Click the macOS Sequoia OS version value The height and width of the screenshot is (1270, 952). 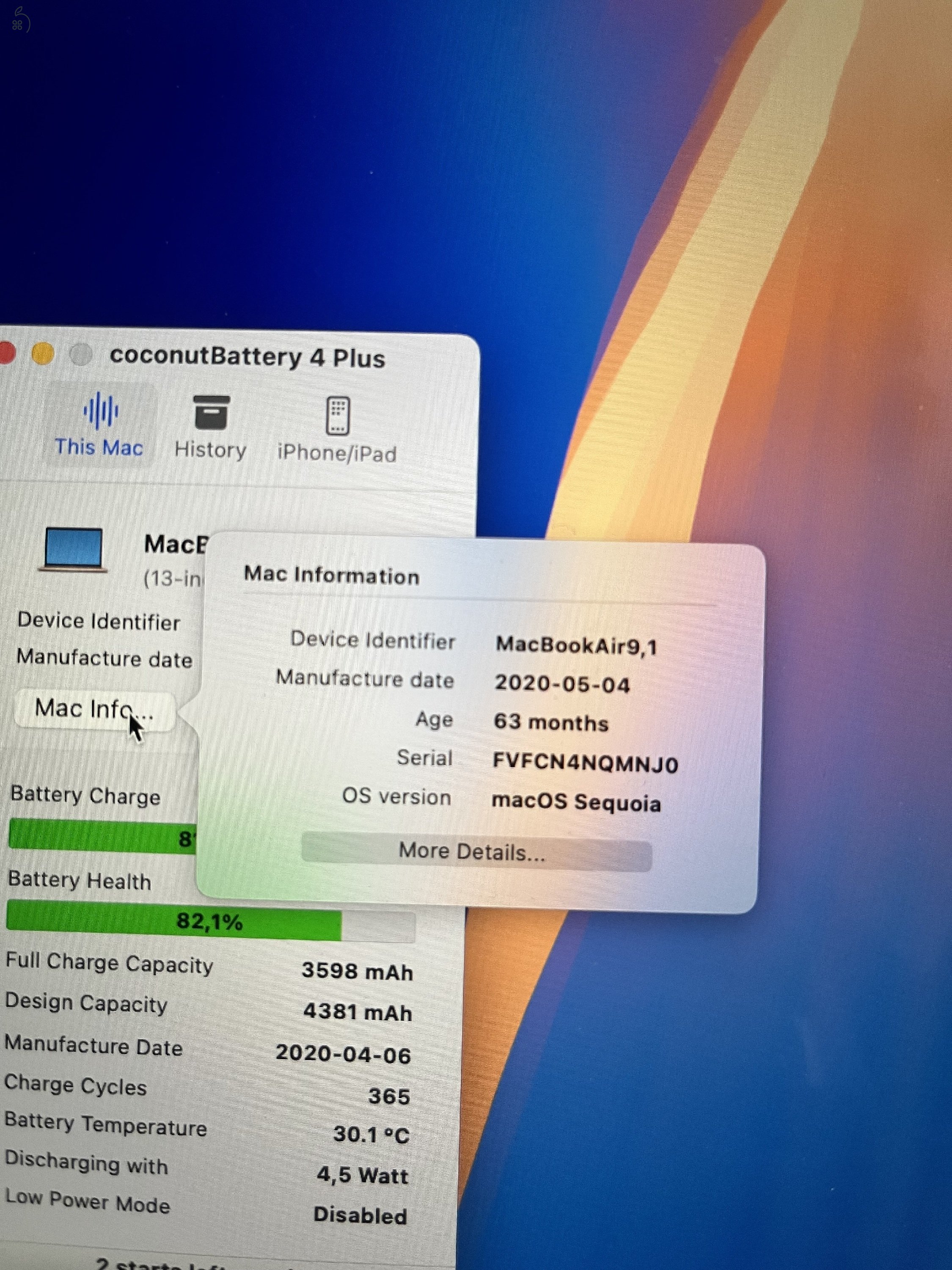point(576,802)
